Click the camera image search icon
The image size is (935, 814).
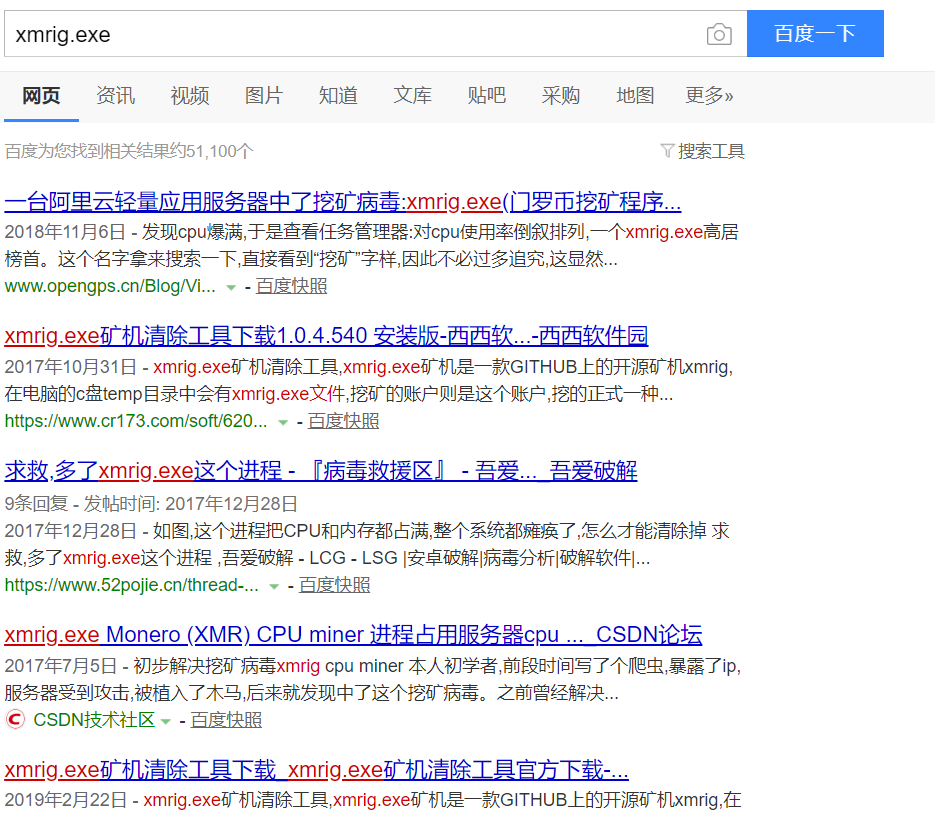[719, 35]
